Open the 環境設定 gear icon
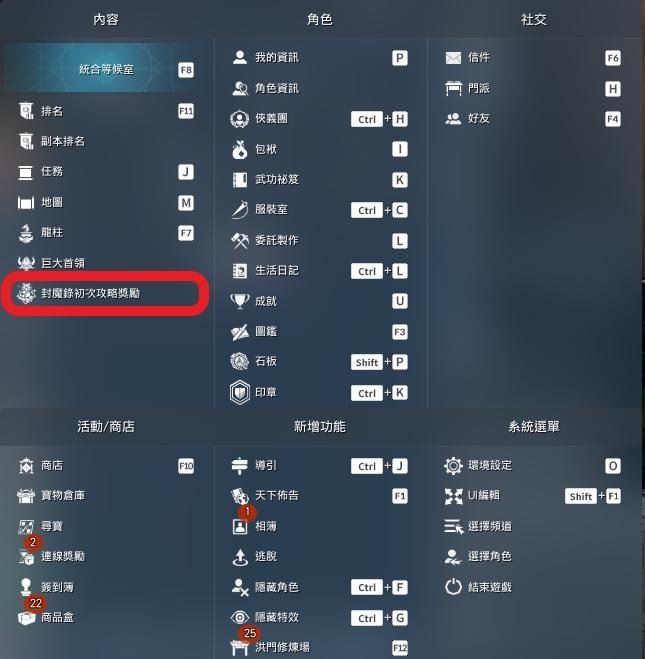 pyautogui.click(x=453, y=466)
